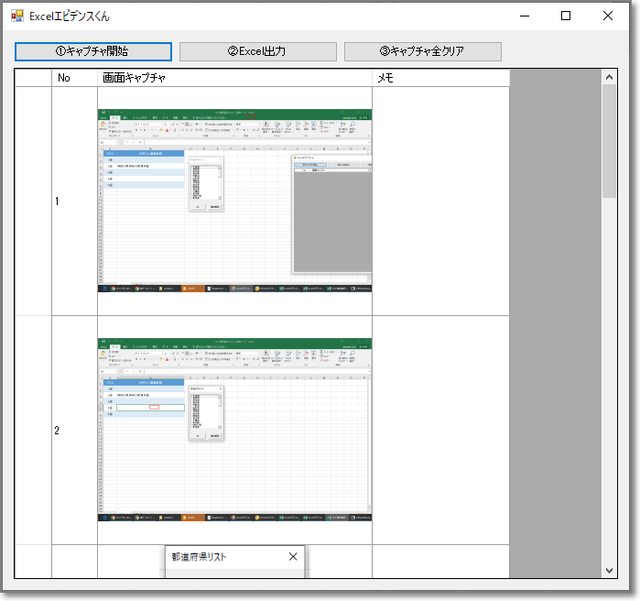The width and height of the screenshot is (640, 601).
Task: Click the メモ cell of row 2
Action: 440,430
